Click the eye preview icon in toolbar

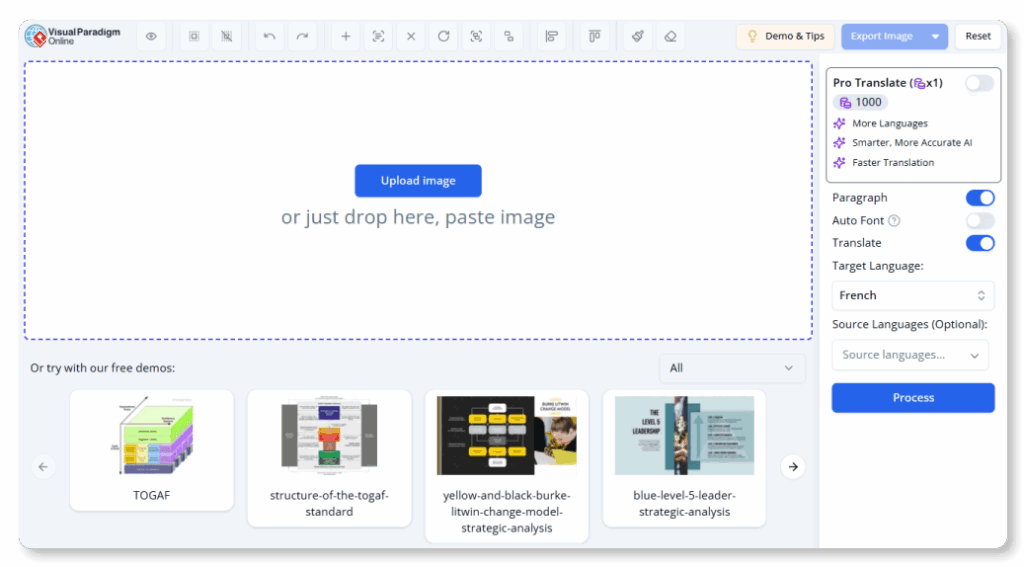click(151, 36)
